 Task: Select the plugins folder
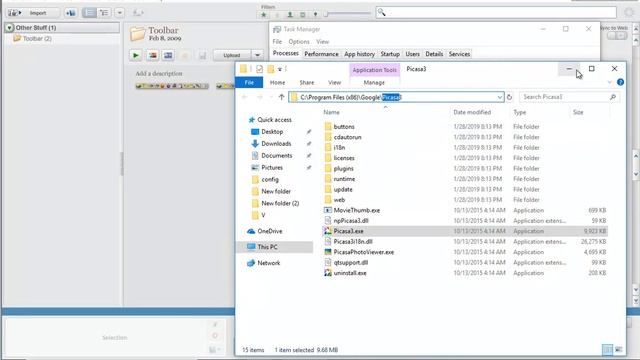343,168
